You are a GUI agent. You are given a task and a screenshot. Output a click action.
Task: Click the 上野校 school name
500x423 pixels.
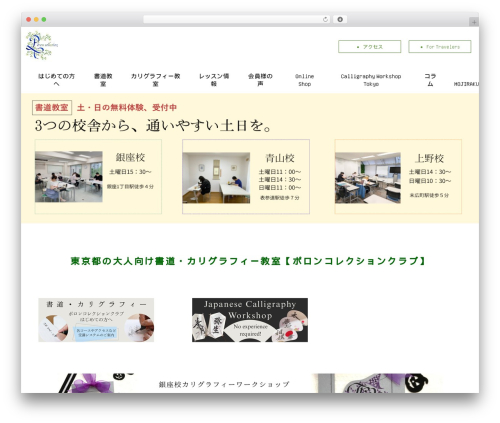pyautogui.click(x=429, y=158)
